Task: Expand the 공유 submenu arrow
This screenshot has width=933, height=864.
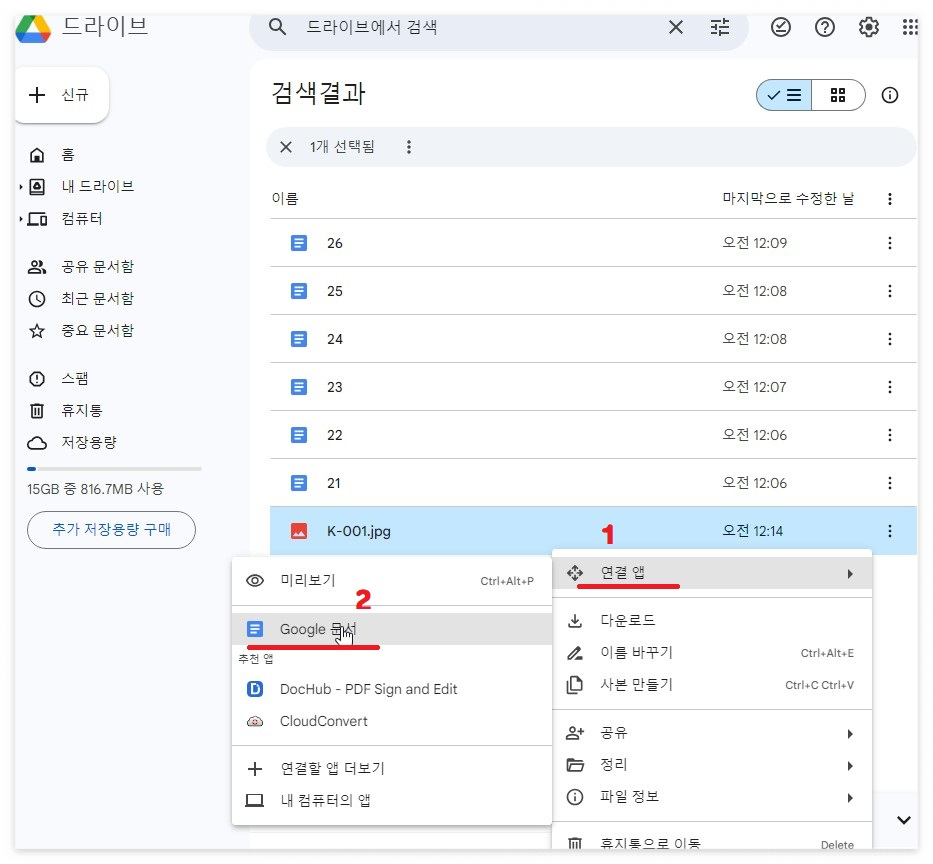Action: (x=850, y=732)
